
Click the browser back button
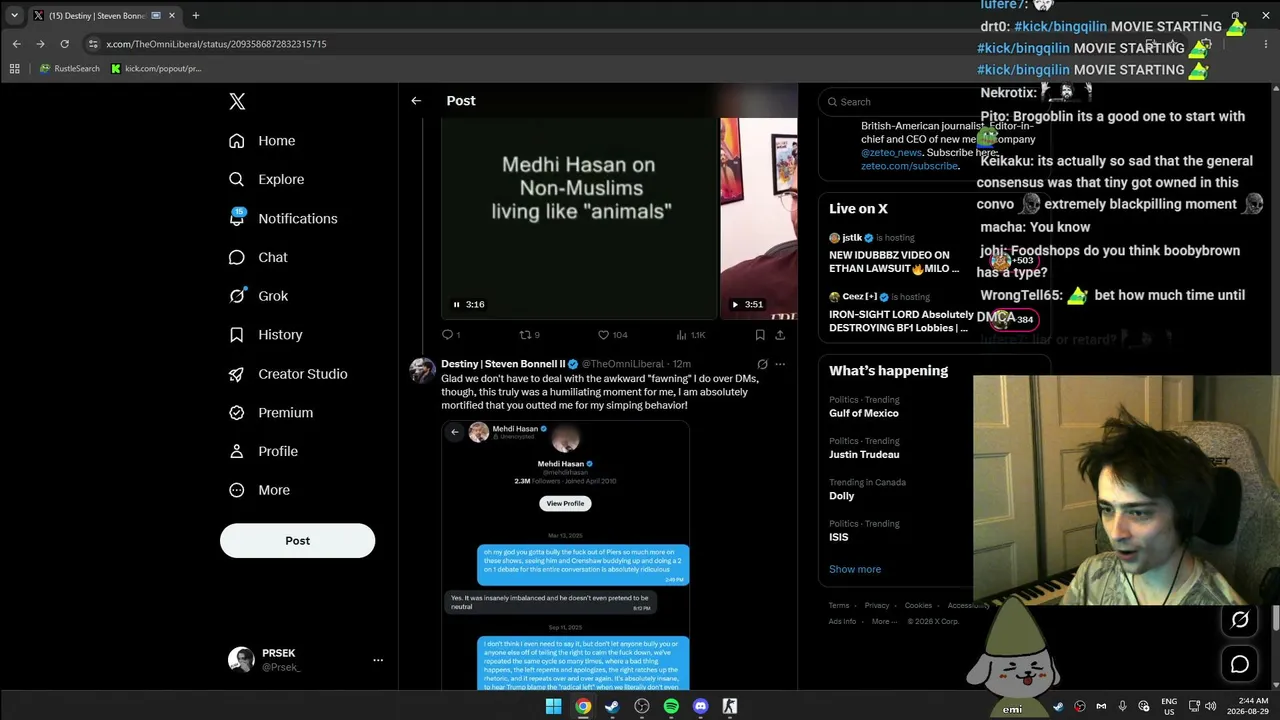click(16, 44)
